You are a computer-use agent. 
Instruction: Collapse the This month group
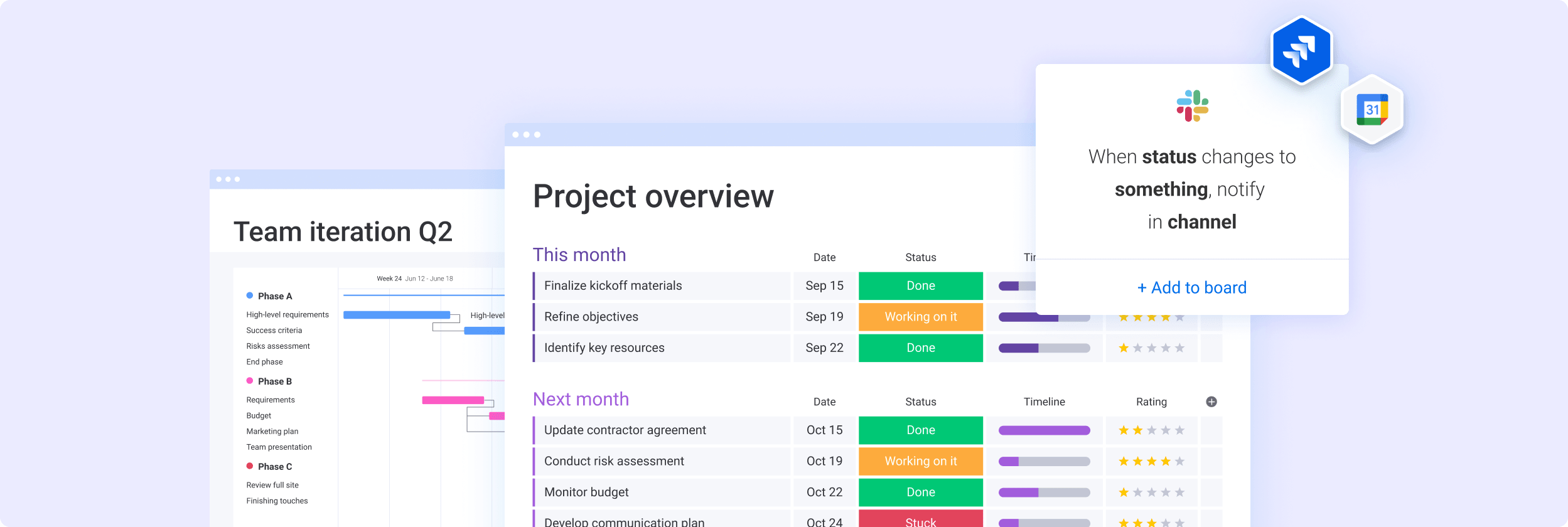point(579,255)
